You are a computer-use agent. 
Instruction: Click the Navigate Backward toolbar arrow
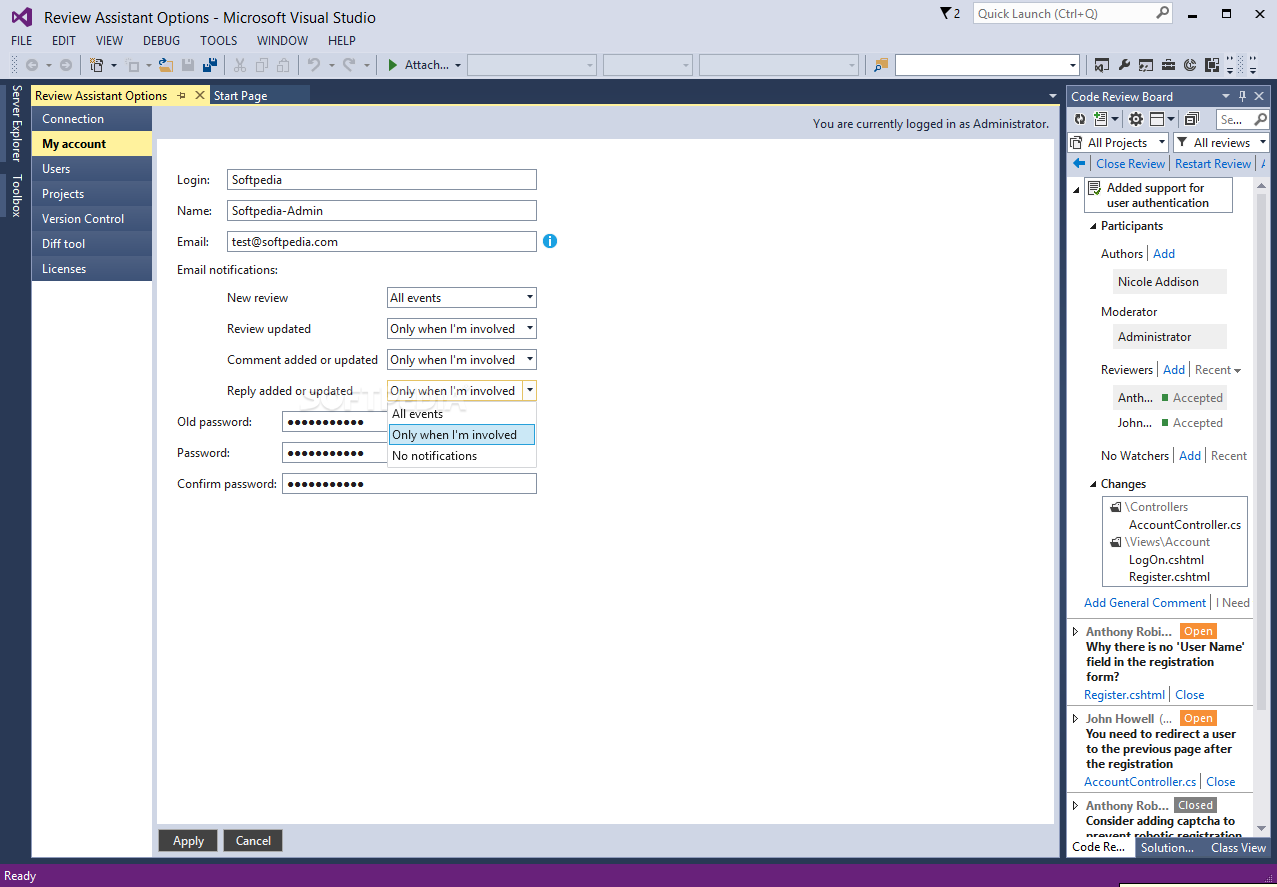click(32, 65)
